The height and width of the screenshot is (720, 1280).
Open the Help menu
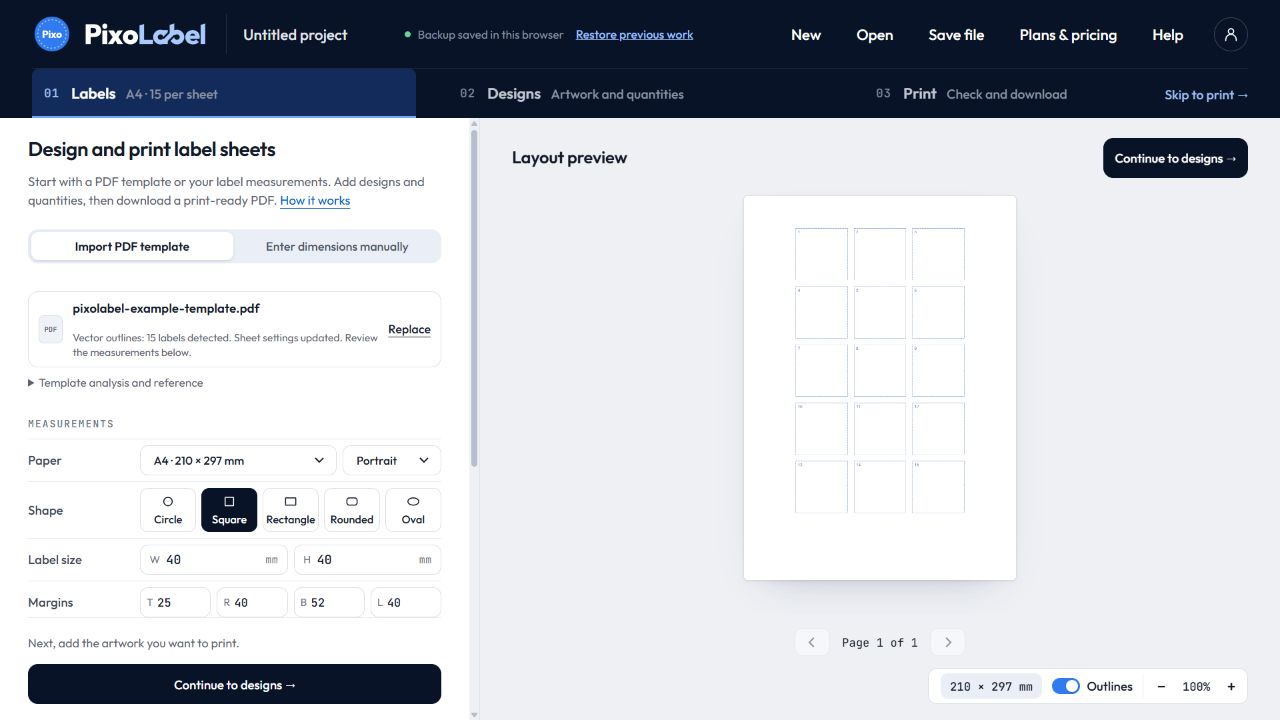1167,35
